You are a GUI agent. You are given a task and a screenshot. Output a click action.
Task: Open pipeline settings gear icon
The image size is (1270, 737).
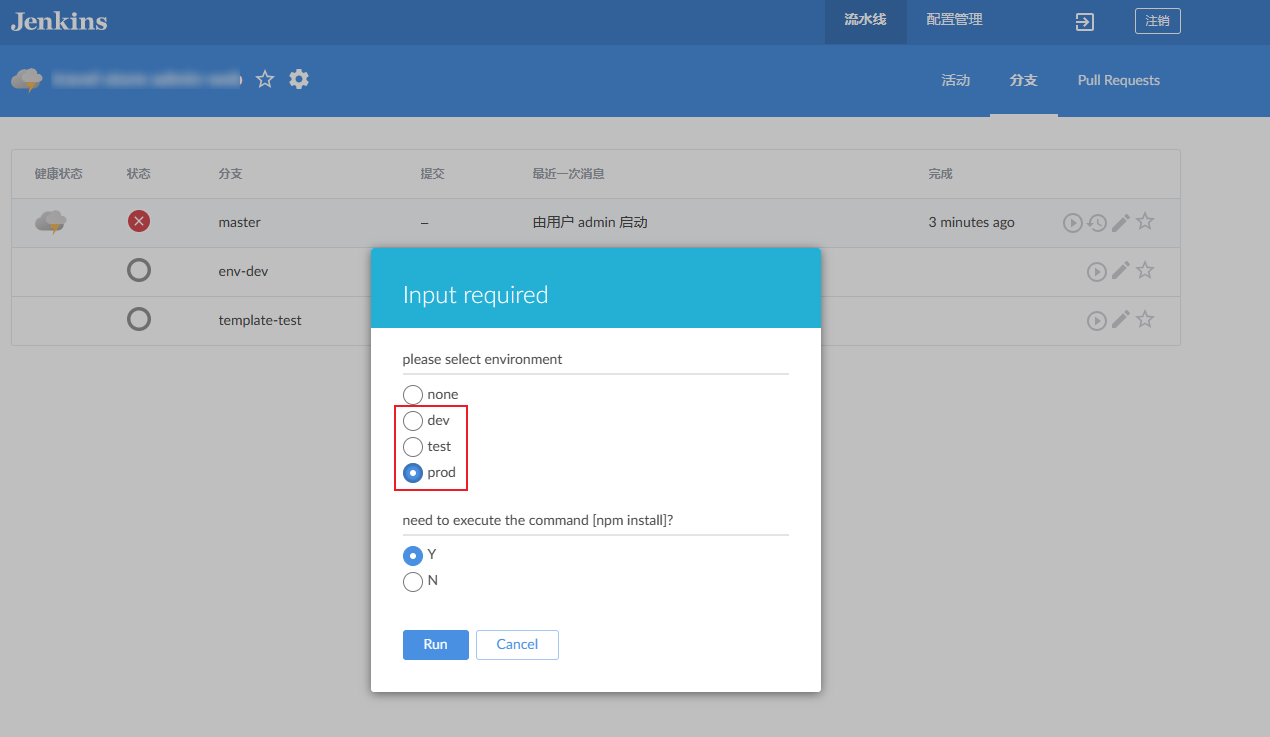tap(299, 79)
